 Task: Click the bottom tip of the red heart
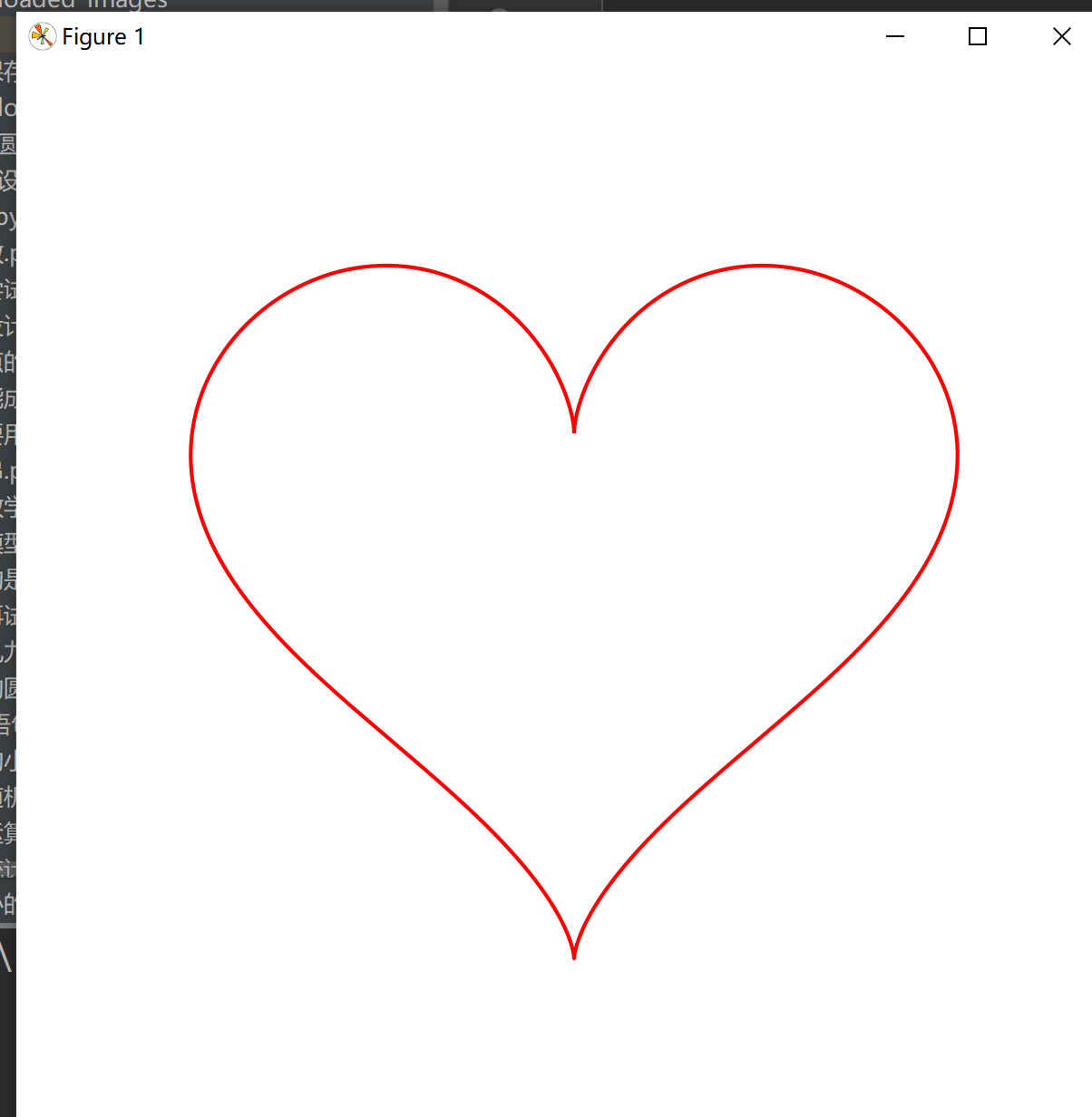[x=574, y=956]
